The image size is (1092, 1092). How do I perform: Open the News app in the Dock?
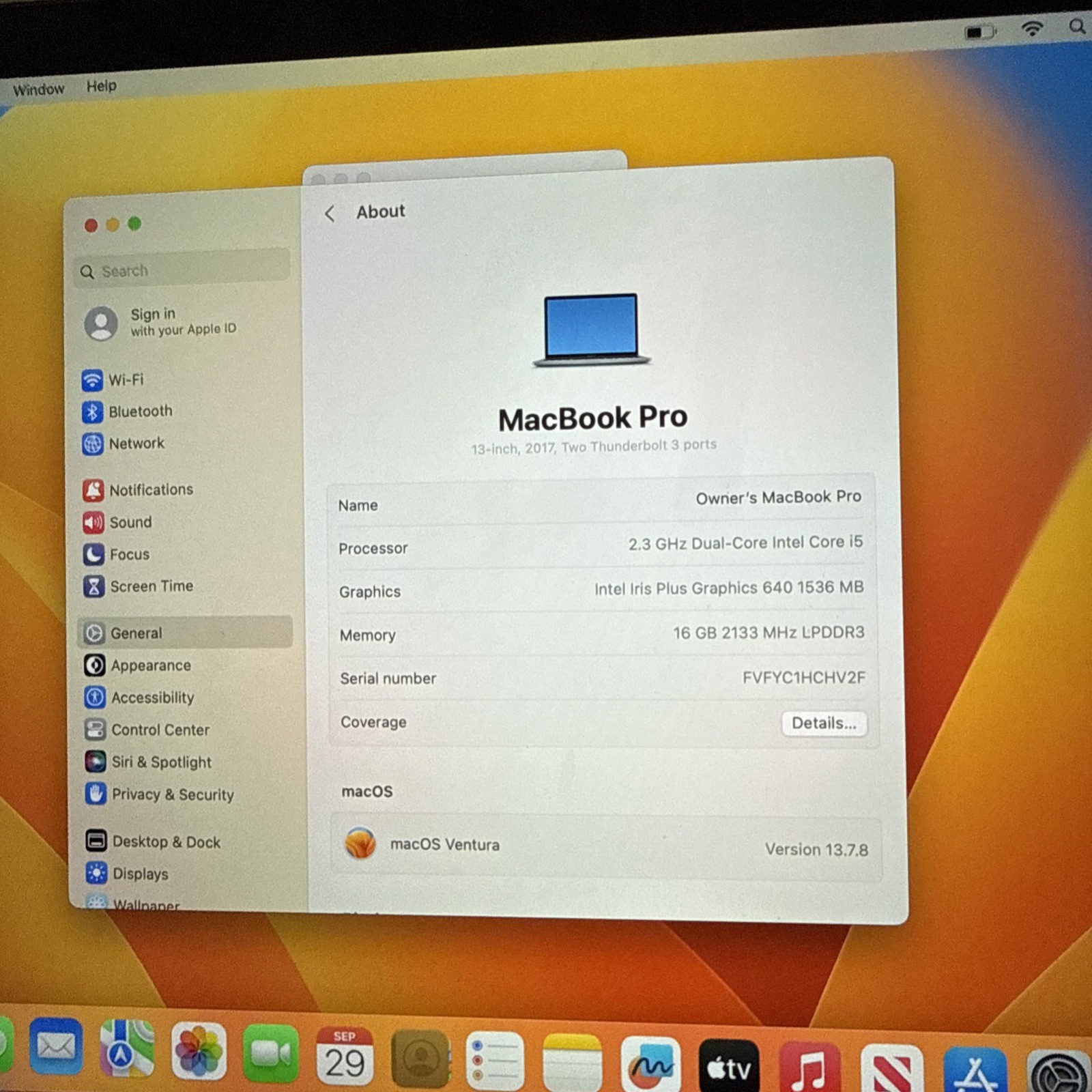point(892,1069)
